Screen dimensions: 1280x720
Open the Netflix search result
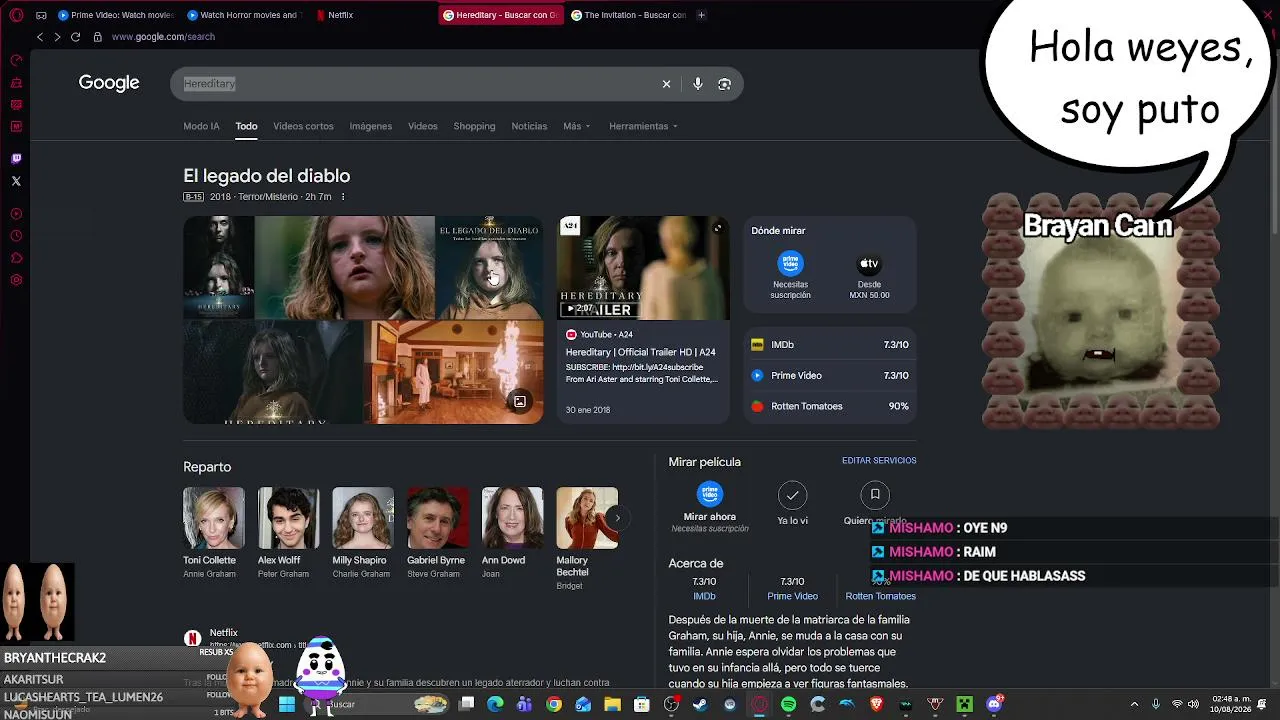click(223, 633)
